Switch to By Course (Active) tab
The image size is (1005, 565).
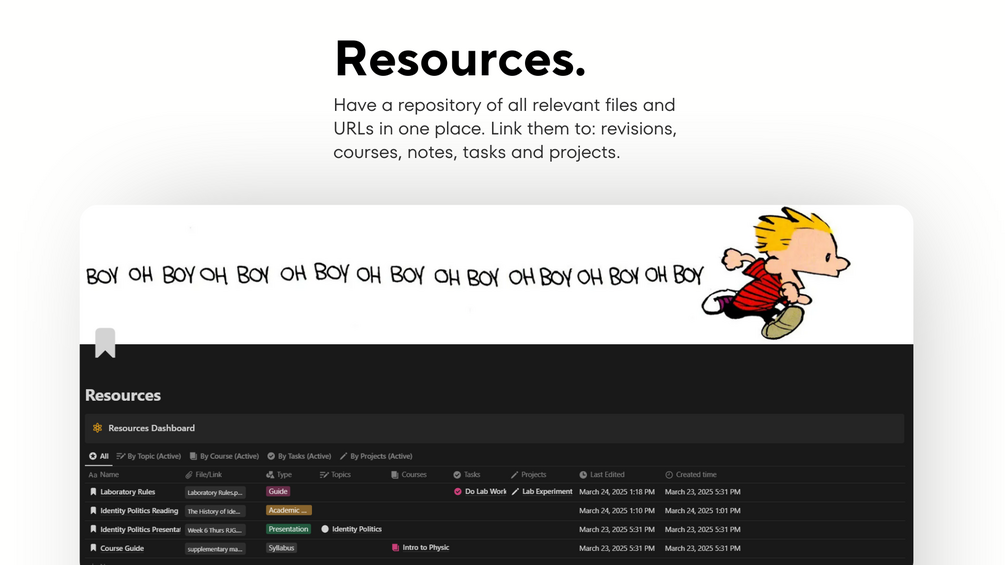click(x=224, y=456)
